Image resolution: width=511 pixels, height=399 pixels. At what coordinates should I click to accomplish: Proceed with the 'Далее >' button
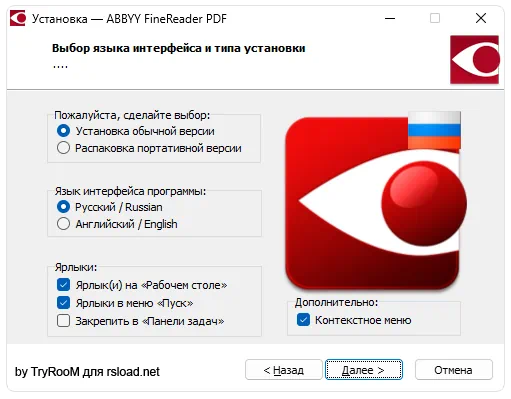pyautogui.click(x=364, y=370)
